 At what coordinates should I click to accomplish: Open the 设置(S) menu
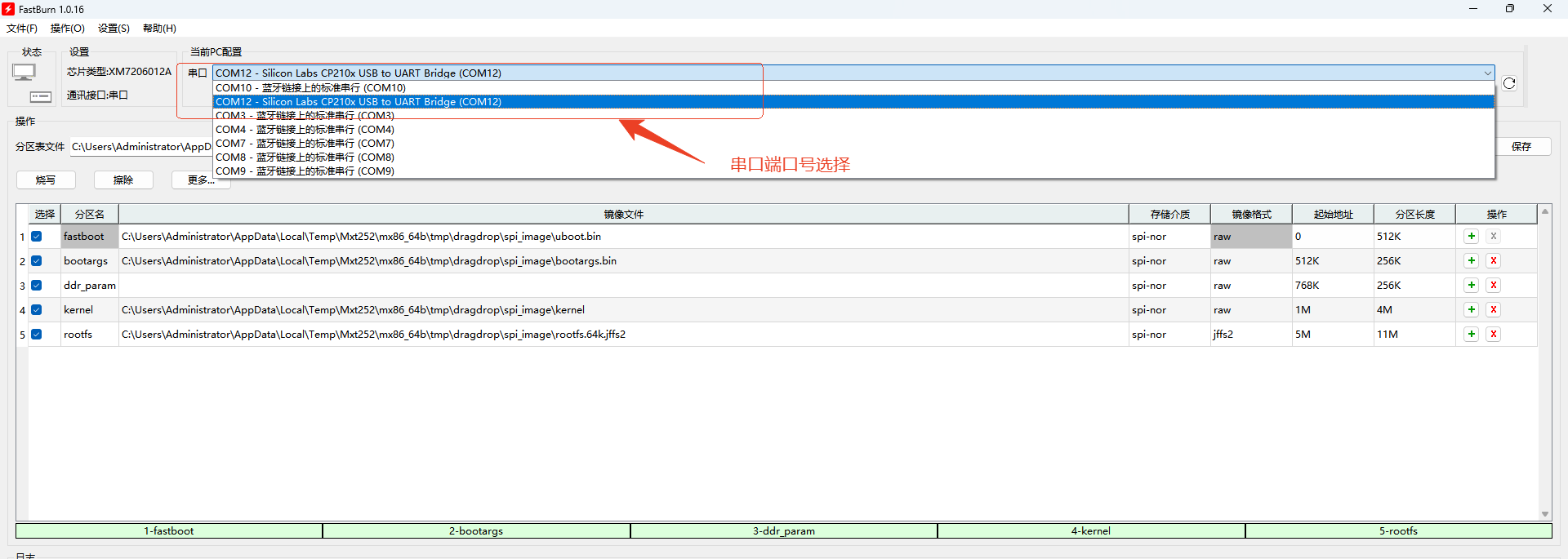(x=114, y=29)
